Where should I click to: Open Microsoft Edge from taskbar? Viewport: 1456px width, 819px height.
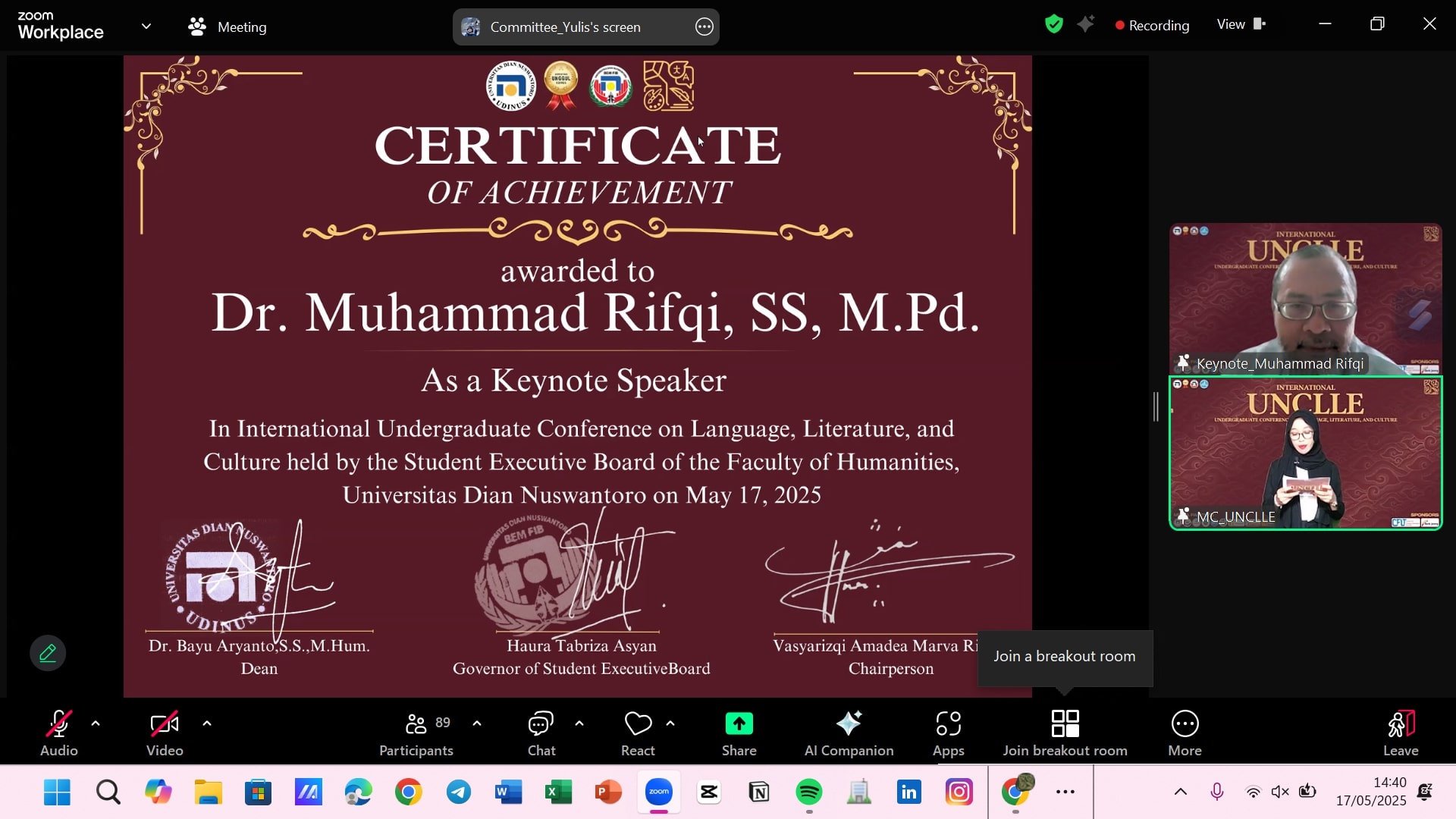[358, 792]
